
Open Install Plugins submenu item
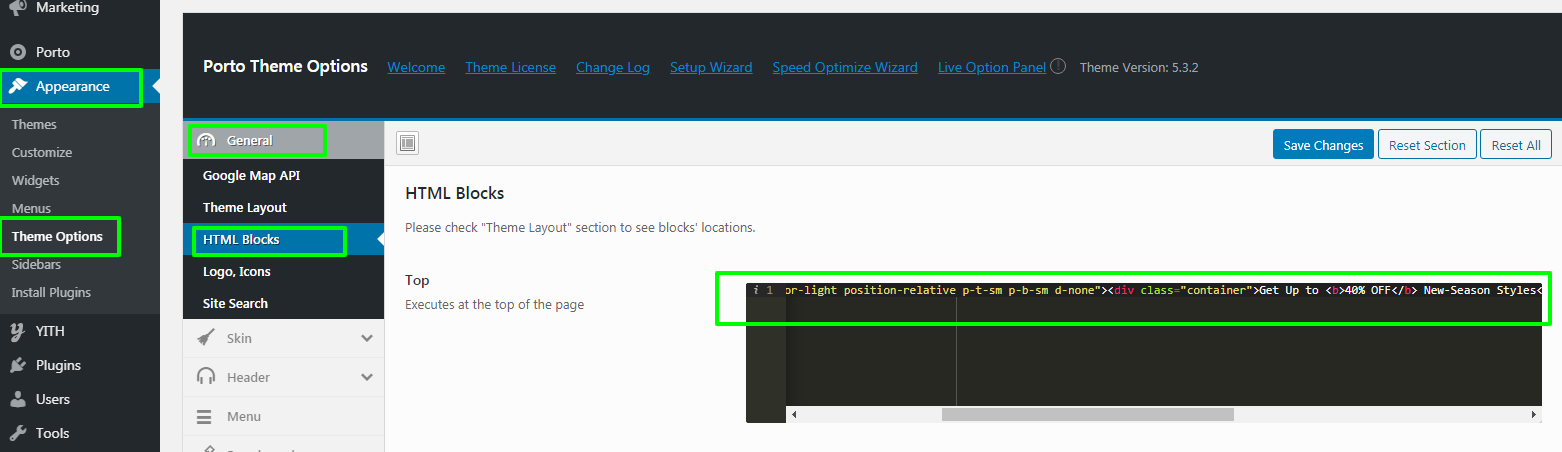pos(51,293)
